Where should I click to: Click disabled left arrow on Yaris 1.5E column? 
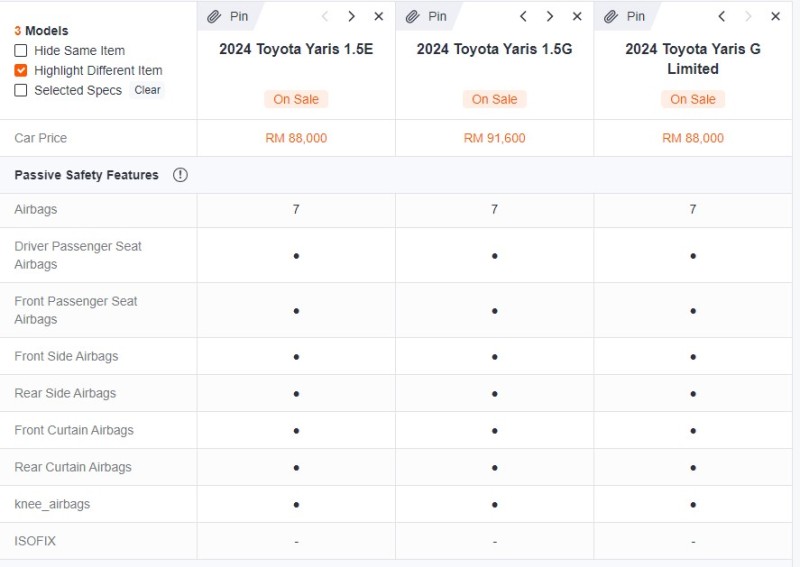click(325, 16)
